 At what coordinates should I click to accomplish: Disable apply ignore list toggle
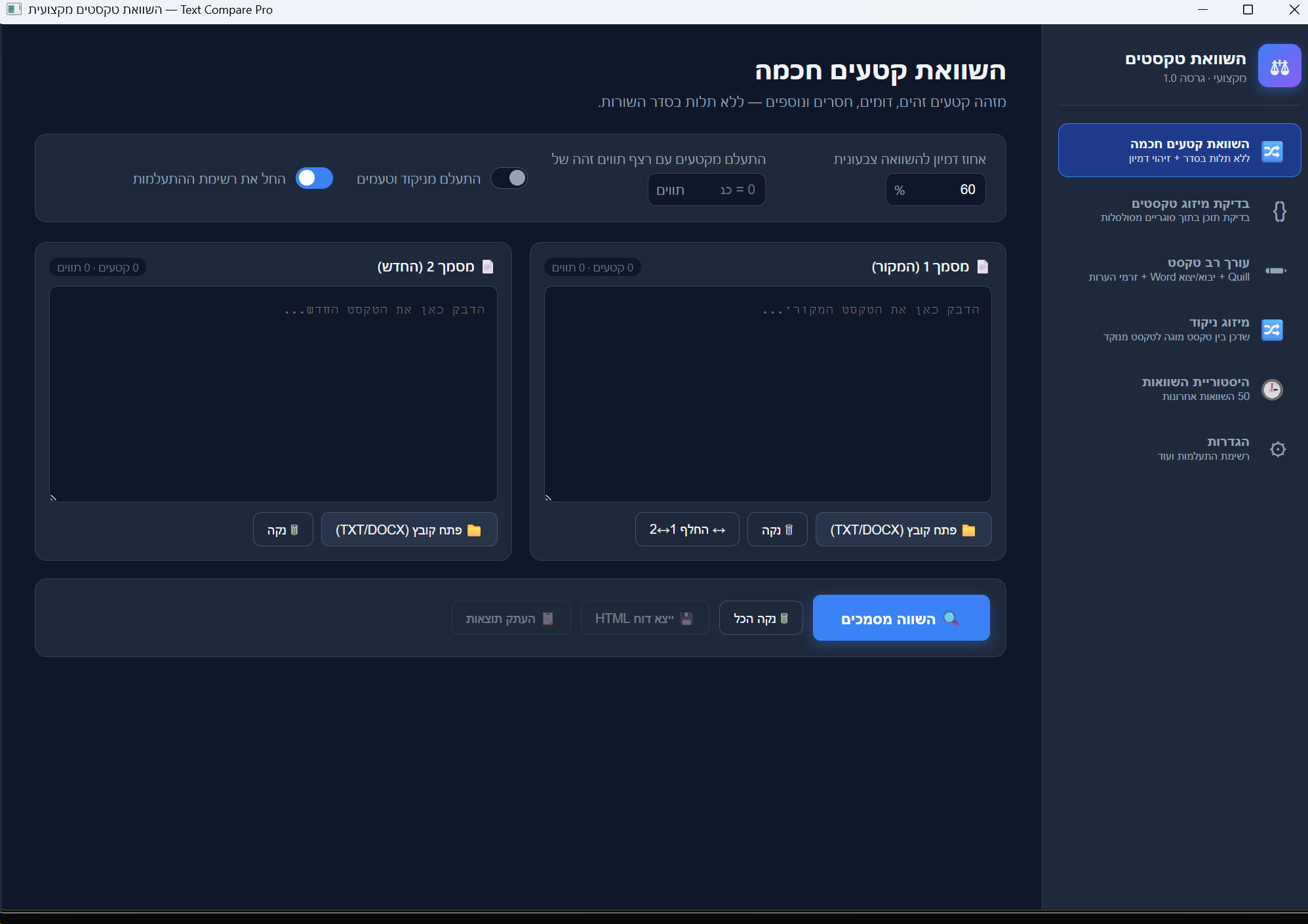pyautogui.click(x=315, y=178)
